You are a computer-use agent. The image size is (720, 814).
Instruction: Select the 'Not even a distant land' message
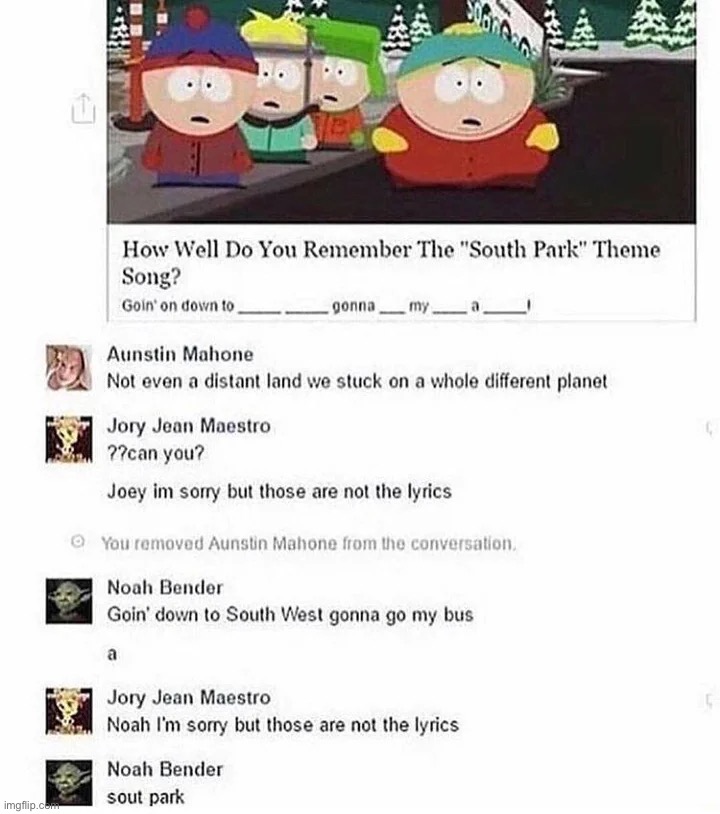click(357, 382)
